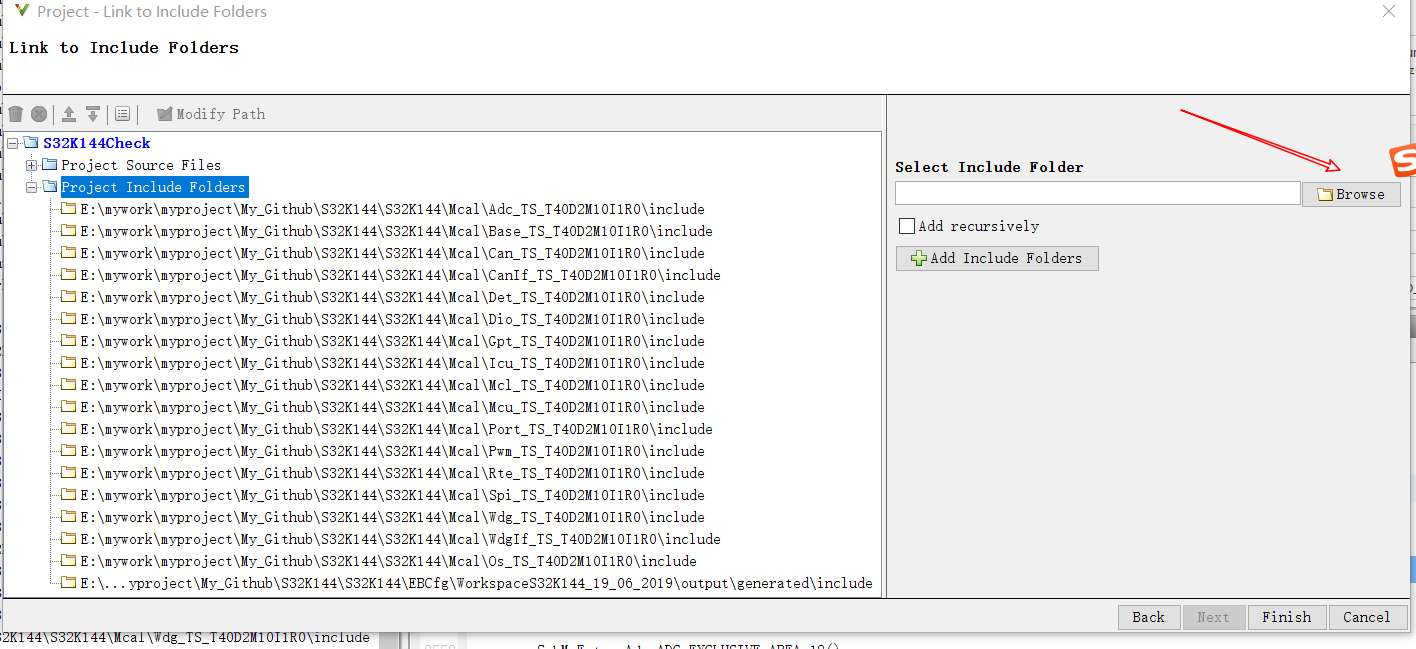
Task: Select the Spi_TS_T40D2M10I1R0 include path
Action: (392, 495)
